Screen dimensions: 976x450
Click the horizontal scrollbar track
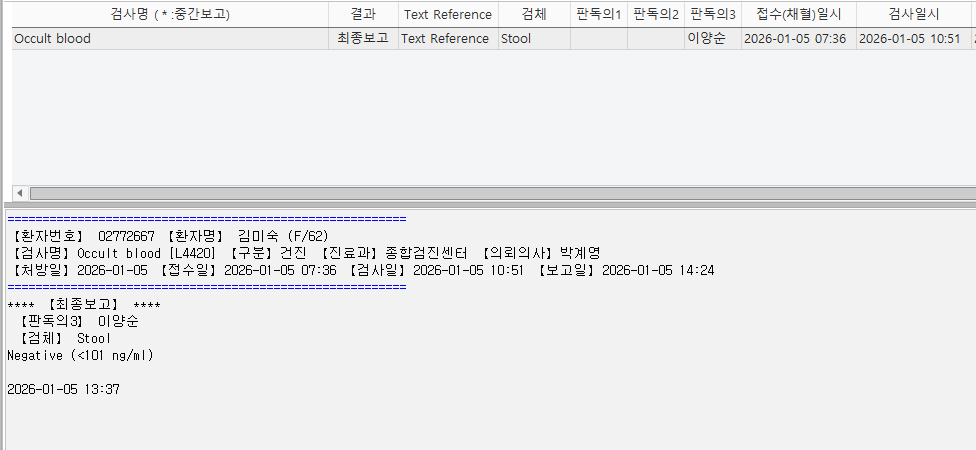coord(503,193)
